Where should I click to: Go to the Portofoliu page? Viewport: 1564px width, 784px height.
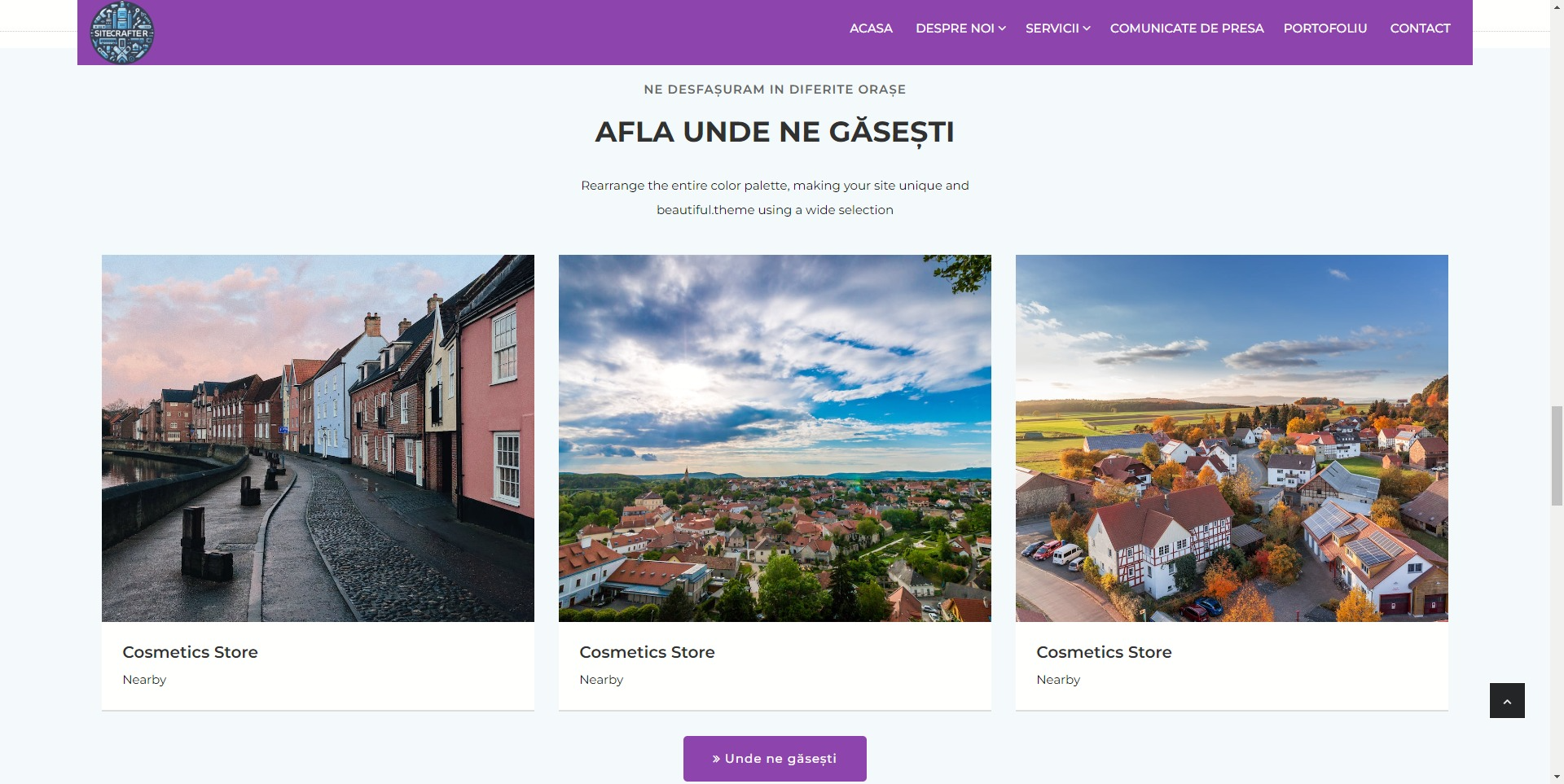(1325, 28)
